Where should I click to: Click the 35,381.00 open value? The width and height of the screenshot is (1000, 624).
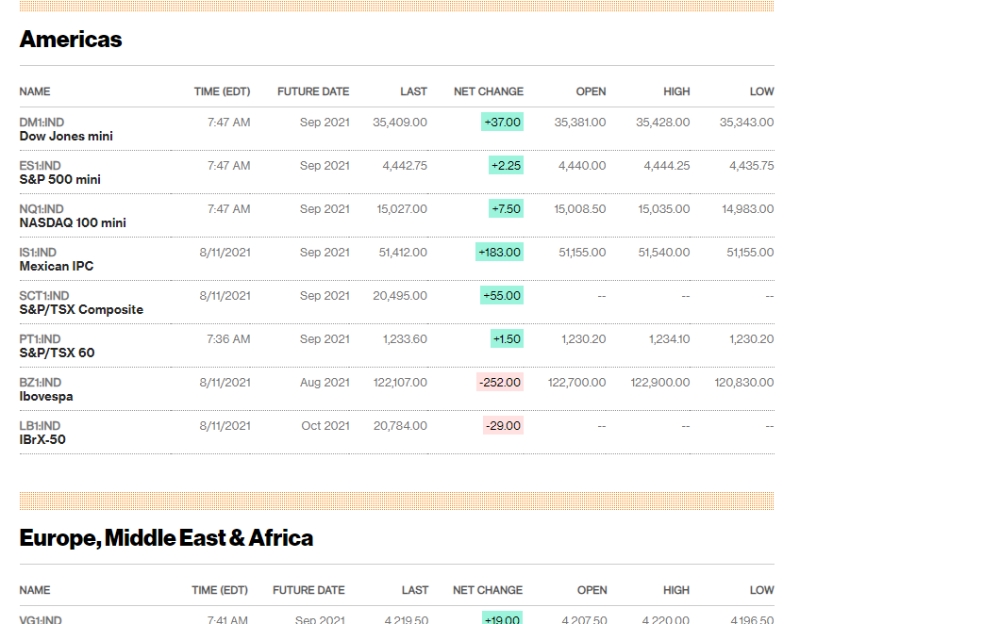580,122
